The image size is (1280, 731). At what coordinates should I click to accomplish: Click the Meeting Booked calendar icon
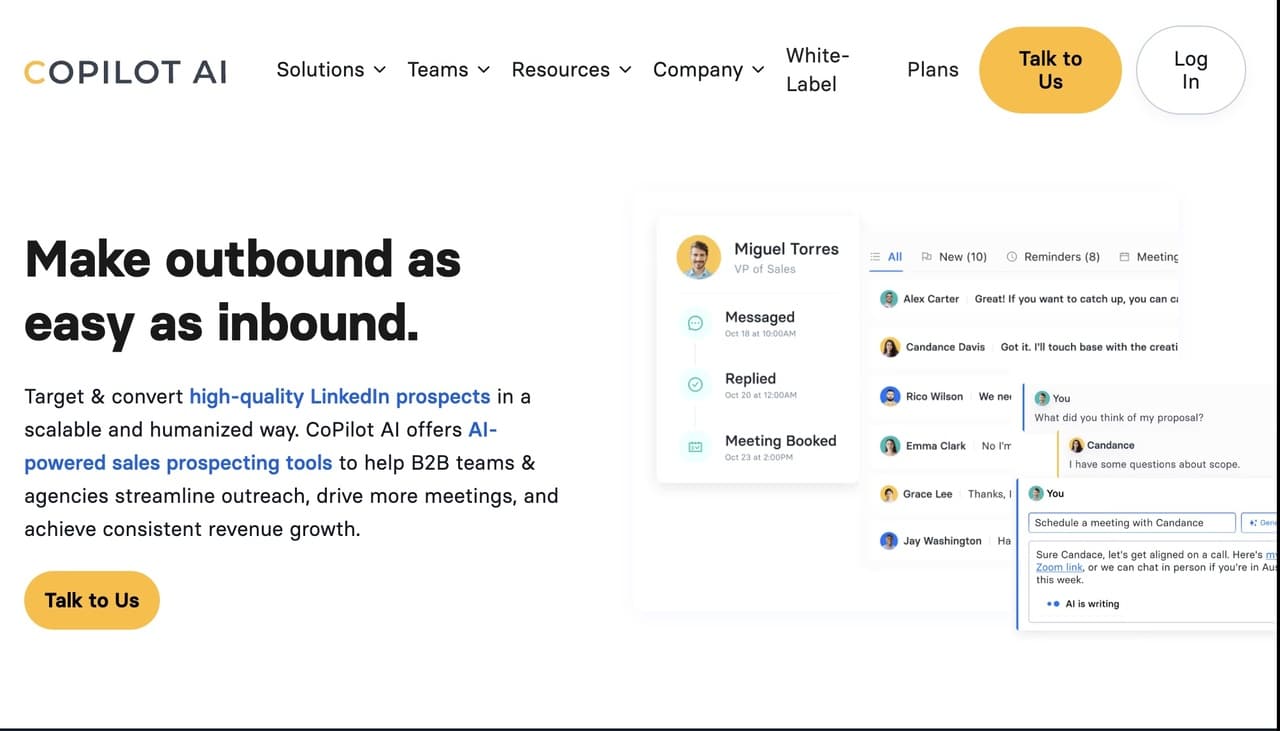pyautogui.click(x=695, y=447)
